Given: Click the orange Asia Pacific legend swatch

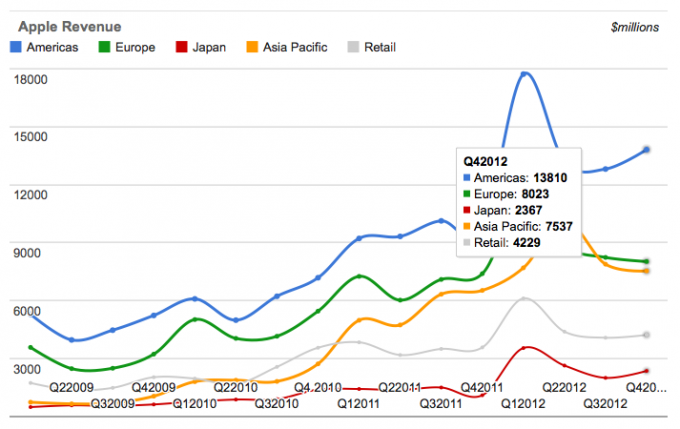Looking at the screenshot, I should 252,47.
